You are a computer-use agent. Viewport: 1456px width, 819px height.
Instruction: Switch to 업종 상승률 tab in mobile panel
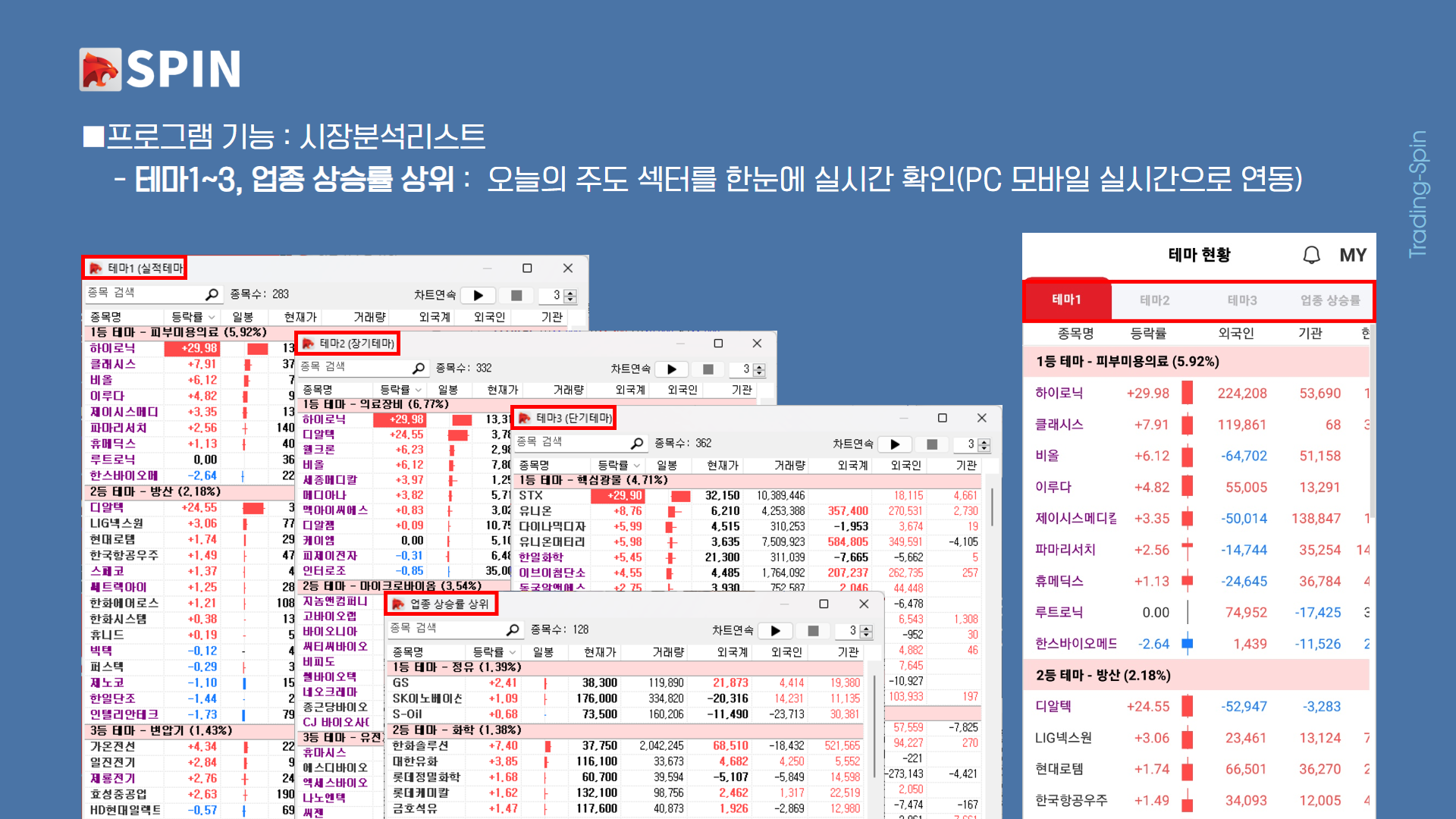(1330, 300)
